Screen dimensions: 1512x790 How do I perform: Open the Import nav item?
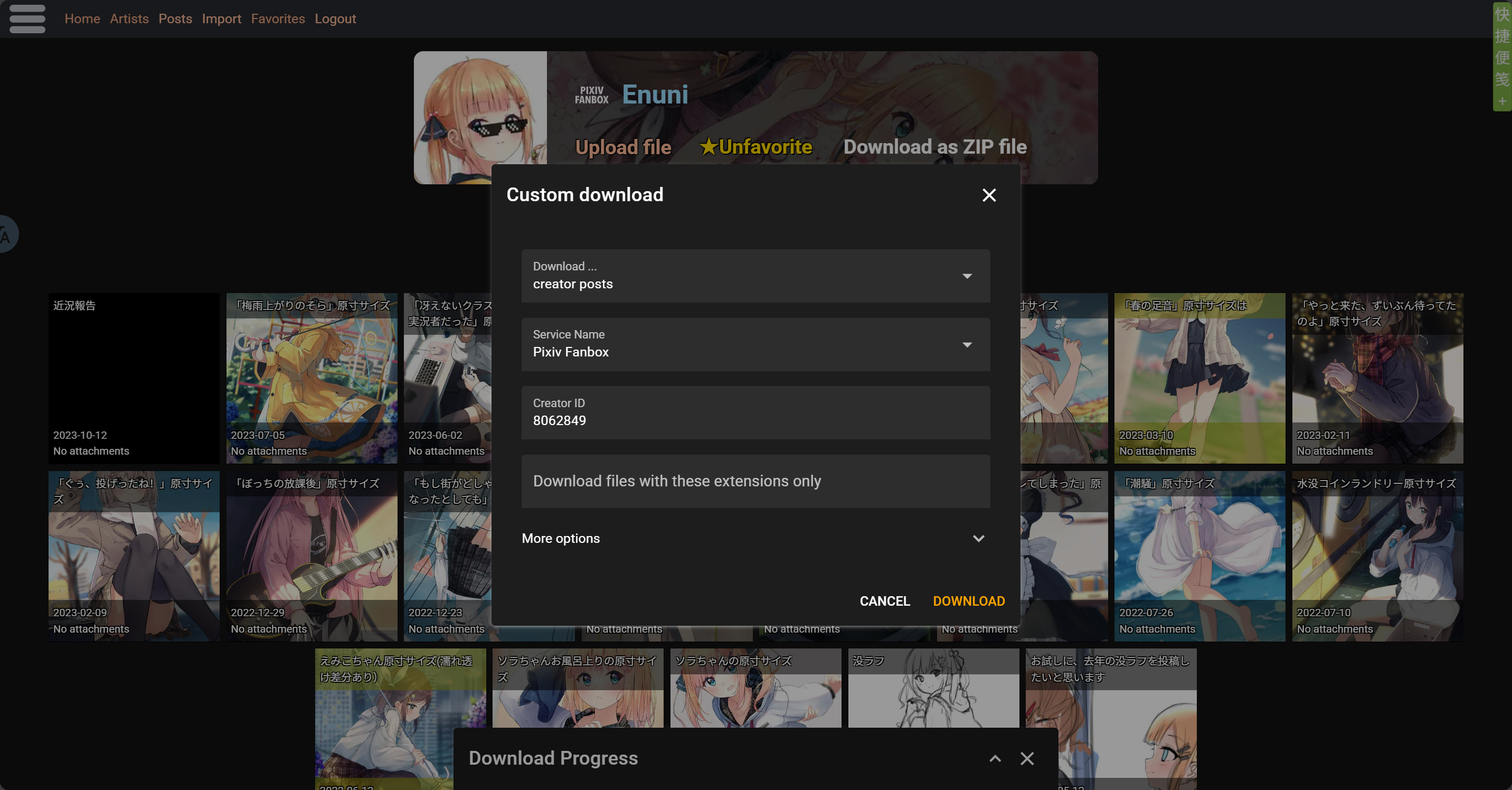click(221, 19)
